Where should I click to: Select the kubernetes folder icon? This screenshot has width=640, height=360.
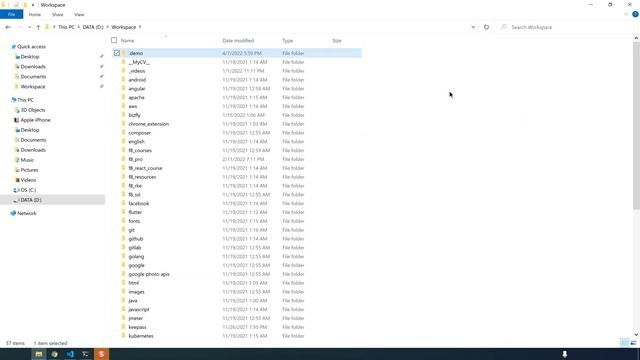pyautogui.click(x=124, y=336)
